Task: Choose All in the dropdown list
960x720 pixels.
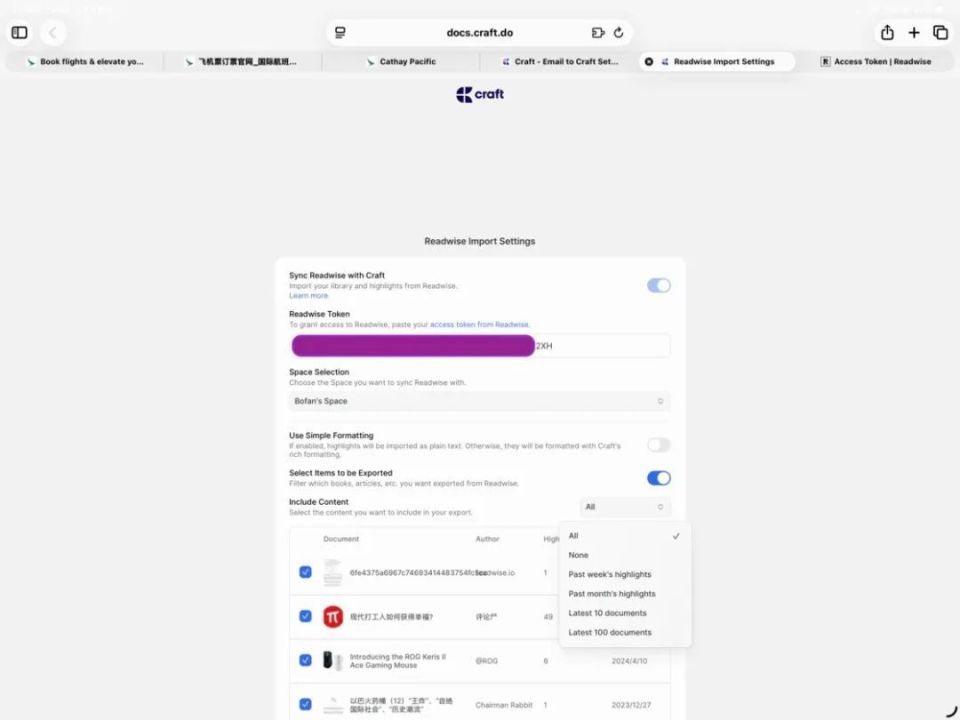Action: 625,536
